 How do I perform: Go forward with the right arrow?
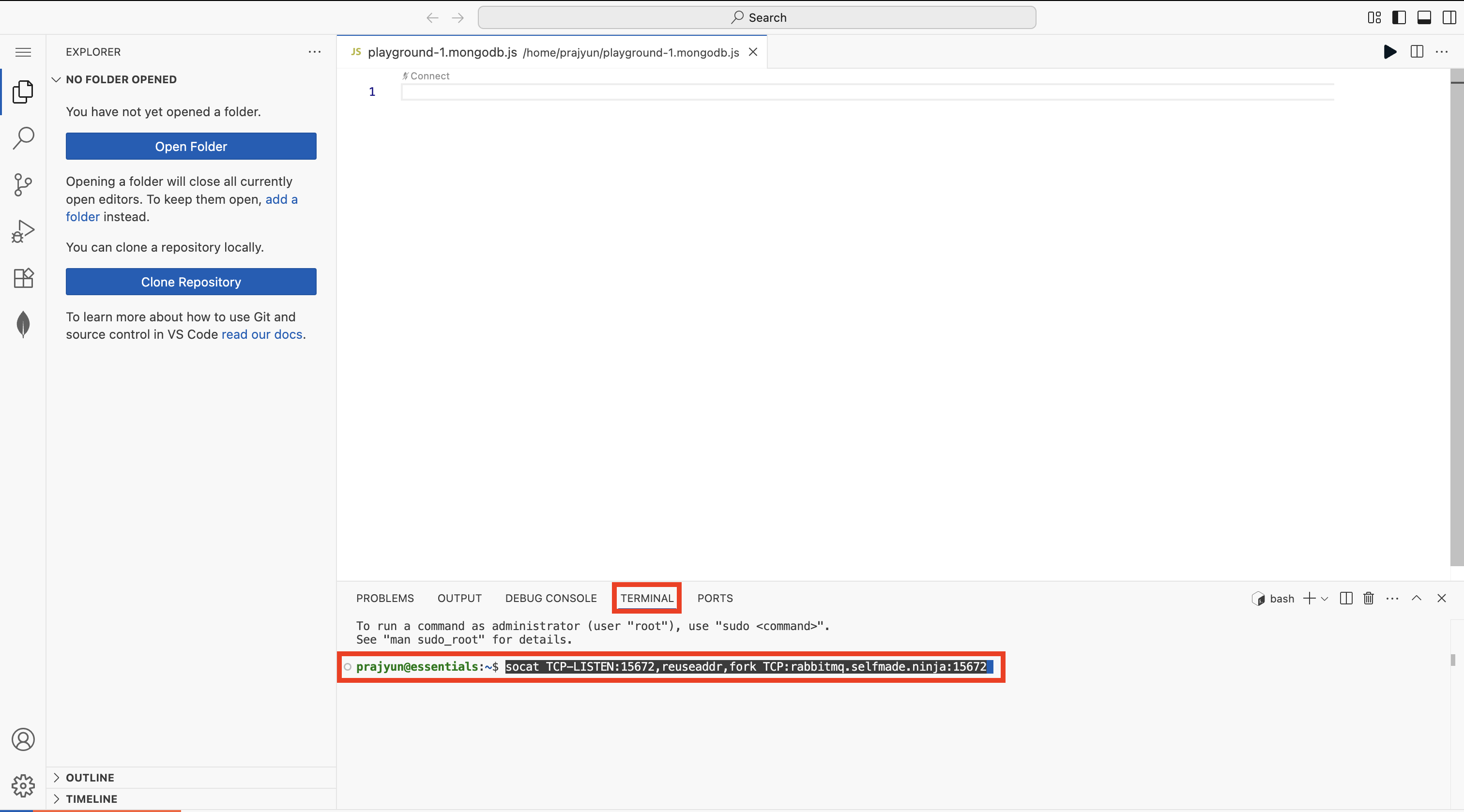coord(457,17)
